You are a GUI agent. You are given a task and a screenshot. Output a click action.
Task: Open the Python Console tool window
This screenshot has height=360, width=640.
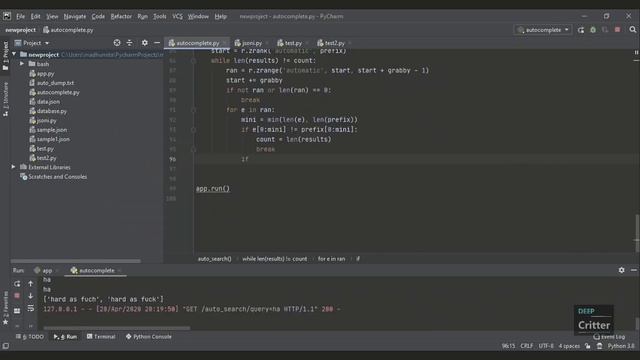coord(149,337)
